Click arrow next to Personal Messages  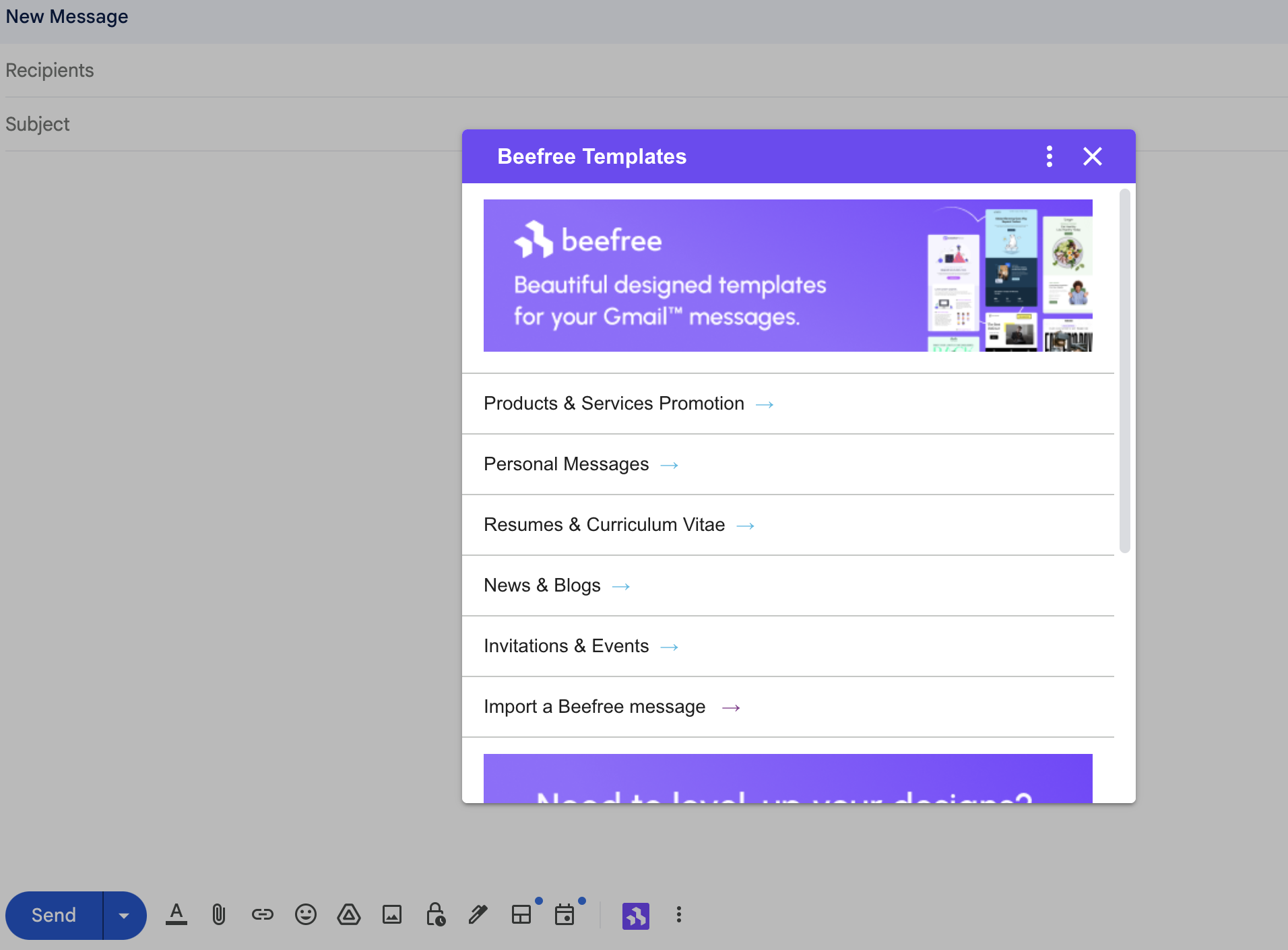pos(669,465)
